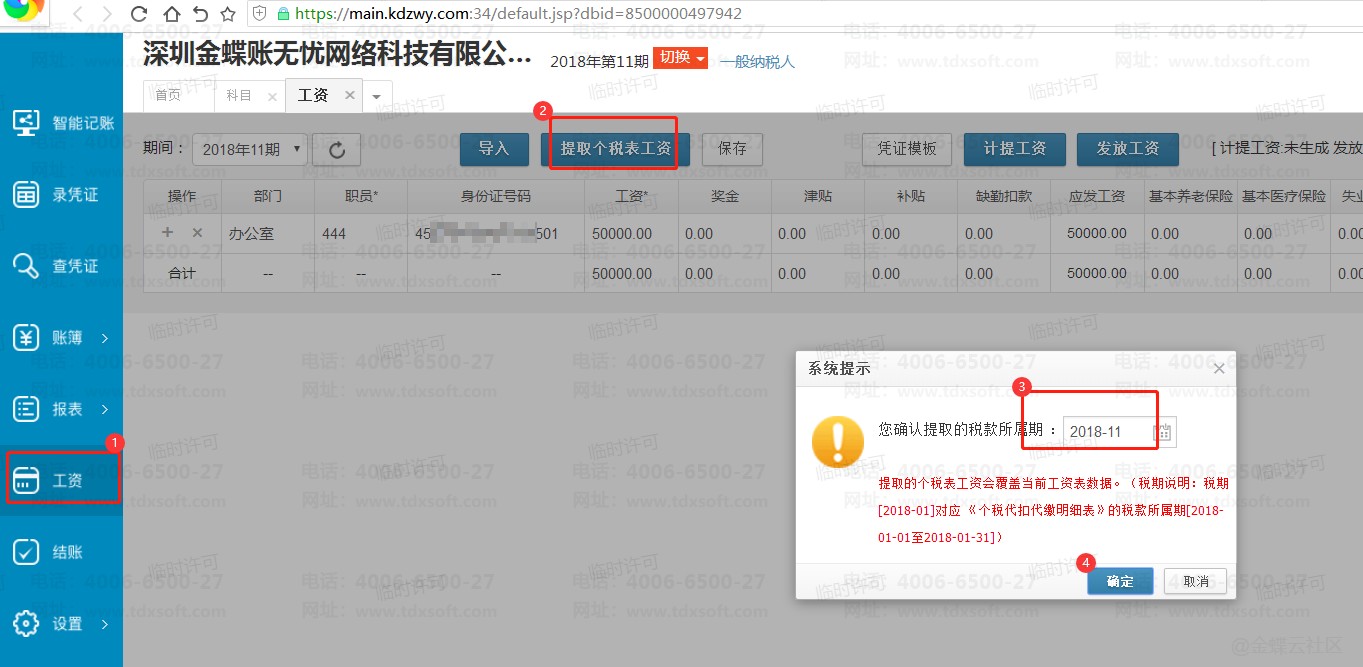
Task: Switch to the 科目 tab
Action: (239, 96)
